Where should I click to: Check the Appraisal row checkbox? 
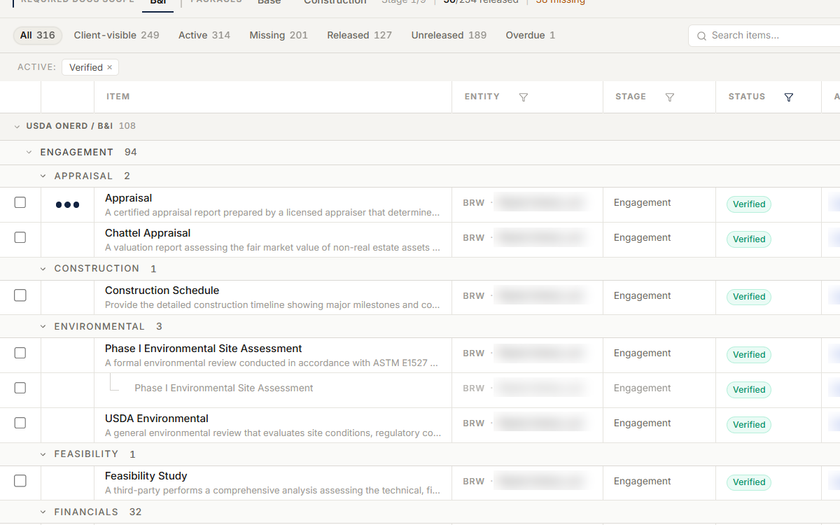tap(20, 202)
